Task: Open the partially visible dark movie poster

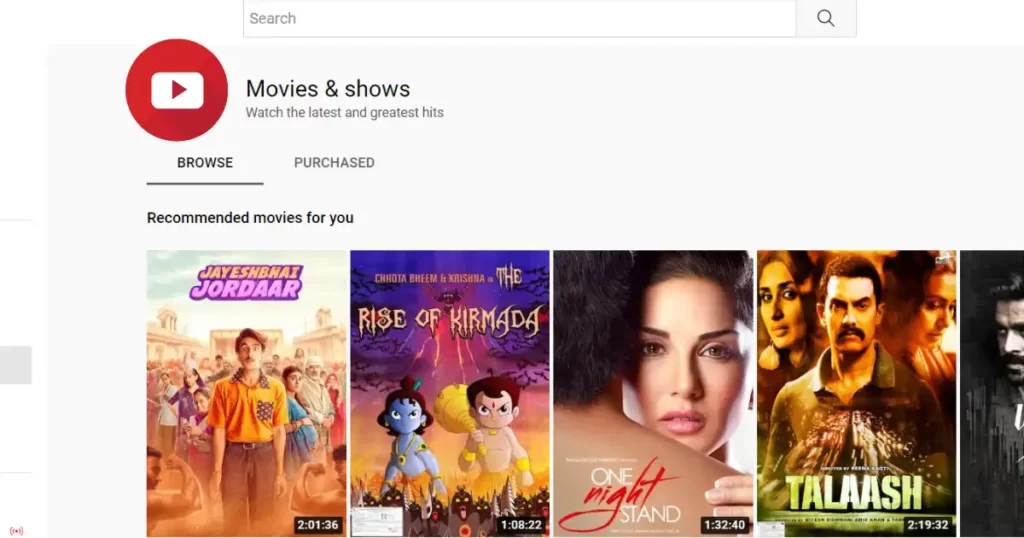Action: (x=992, y=394)
